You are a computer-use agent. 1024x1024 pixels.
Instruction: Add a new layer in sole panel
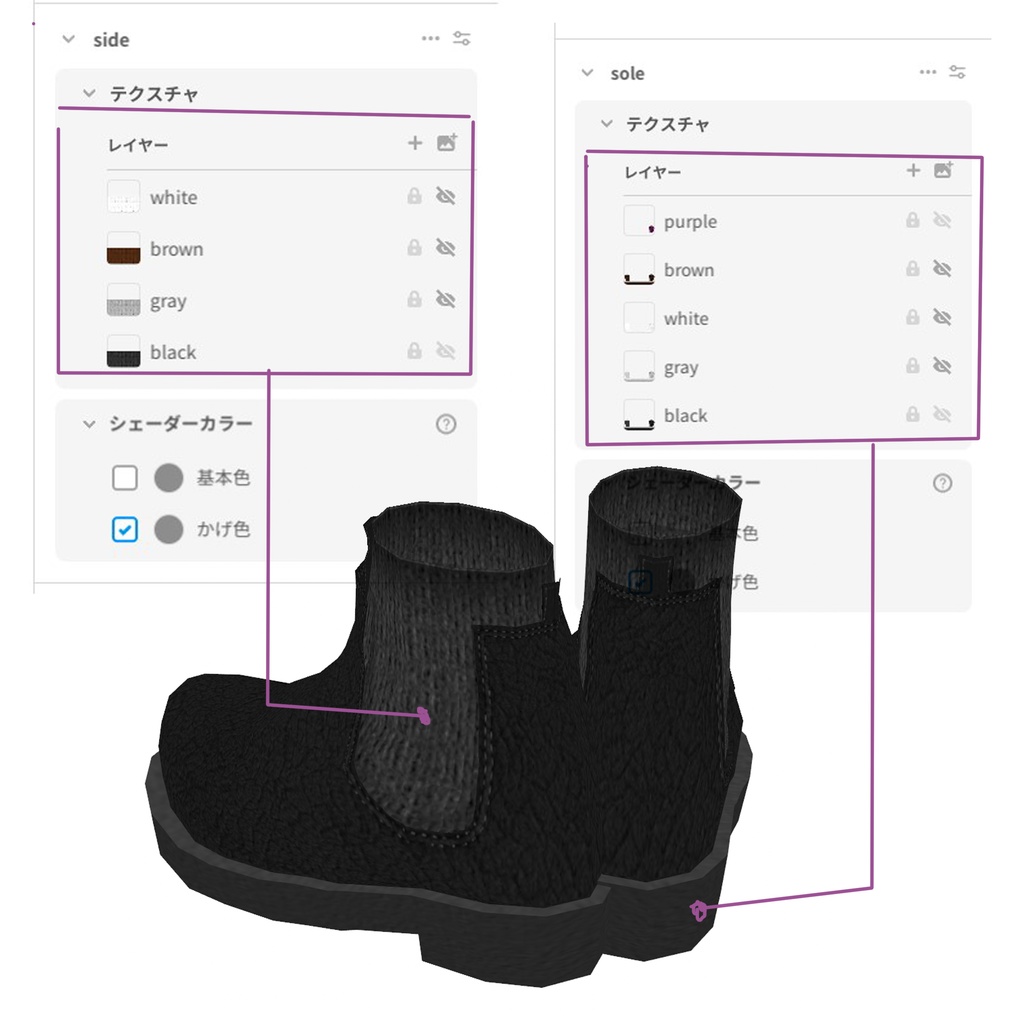point(913,171)
